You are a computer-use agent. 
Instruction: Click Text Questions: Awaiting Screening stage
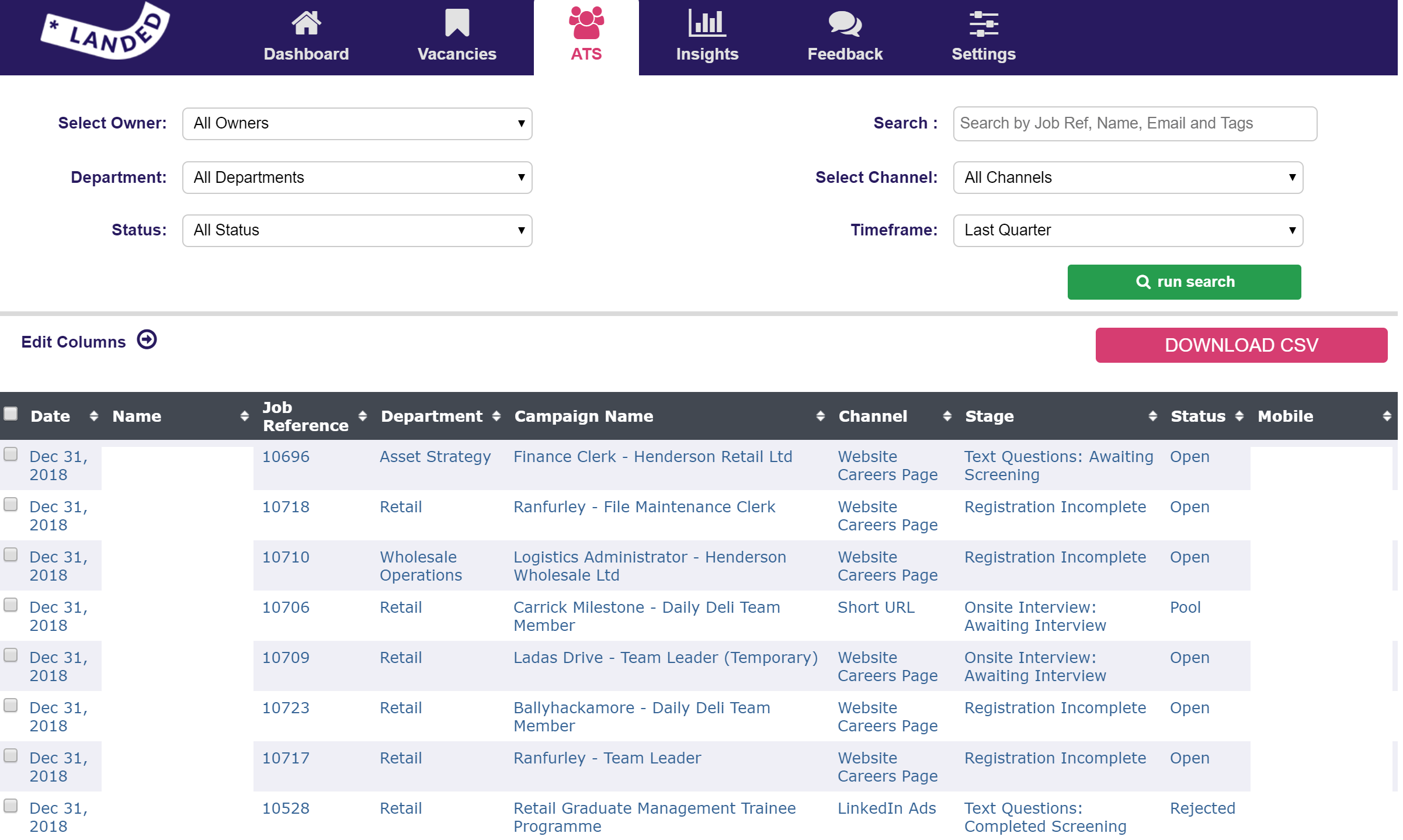(x=1058, y=466)
